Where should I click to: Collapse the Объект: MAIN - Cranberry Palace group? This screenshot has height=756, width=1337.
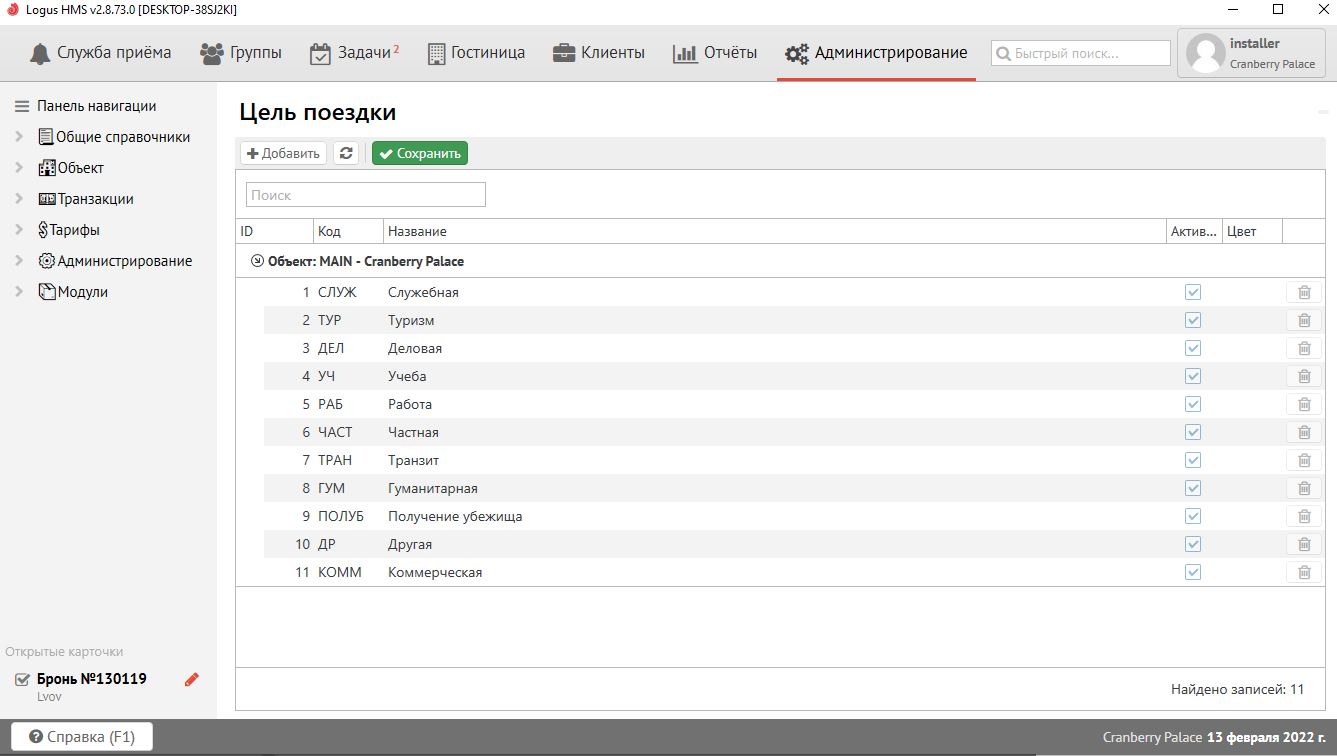(x=257, y=262)
